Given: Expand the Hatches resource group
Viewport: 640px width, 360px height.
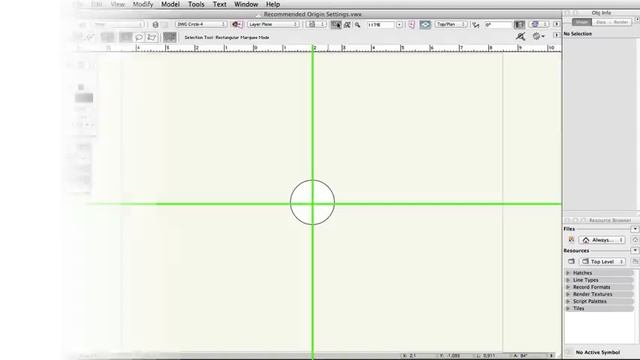Looking at the screenshot, I should (x=568, y=273).
